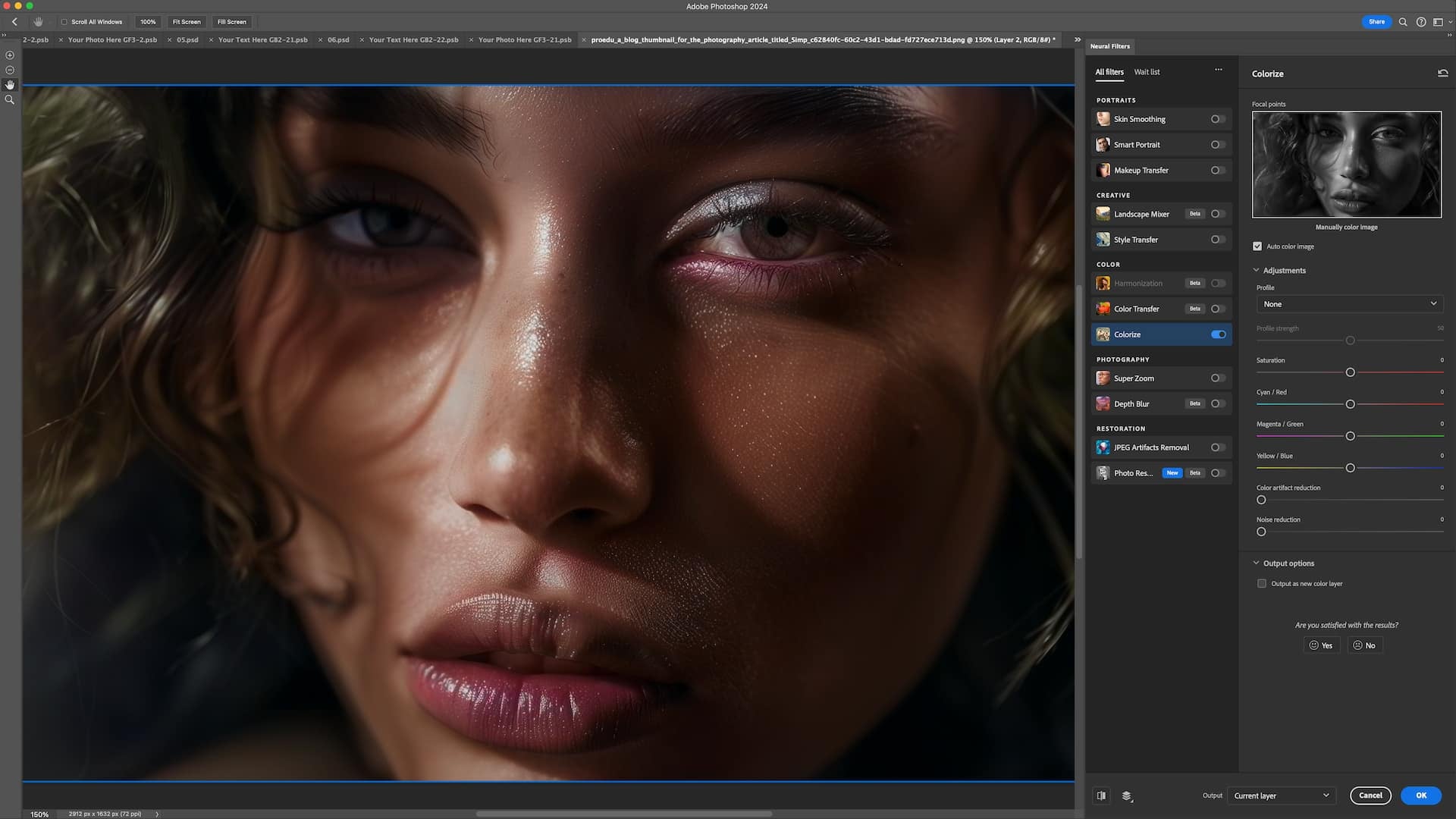The image size is (1456, 819).
Task: Click the Style Transfer filter icon
Action: [1103, 240]
